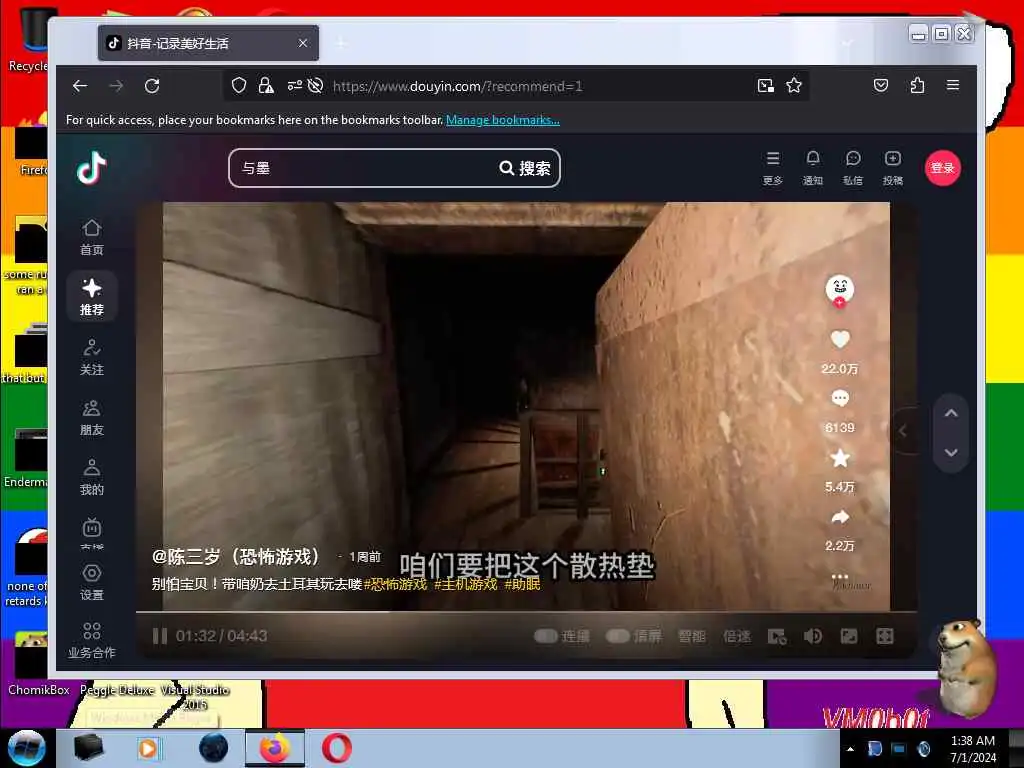Open the 关注 following sidebar item
The width and height of the screenshot is (1024, 768).
pos(91,357)
